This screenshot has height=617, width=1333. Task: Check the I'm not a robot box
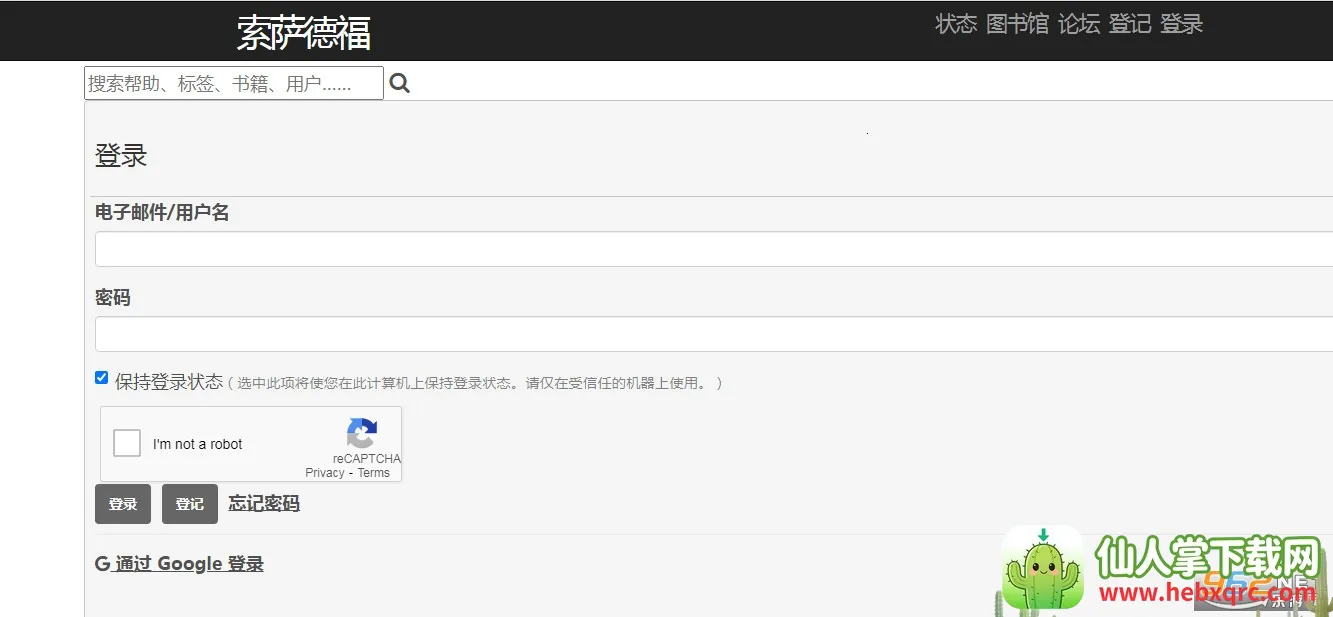(127, 443)
